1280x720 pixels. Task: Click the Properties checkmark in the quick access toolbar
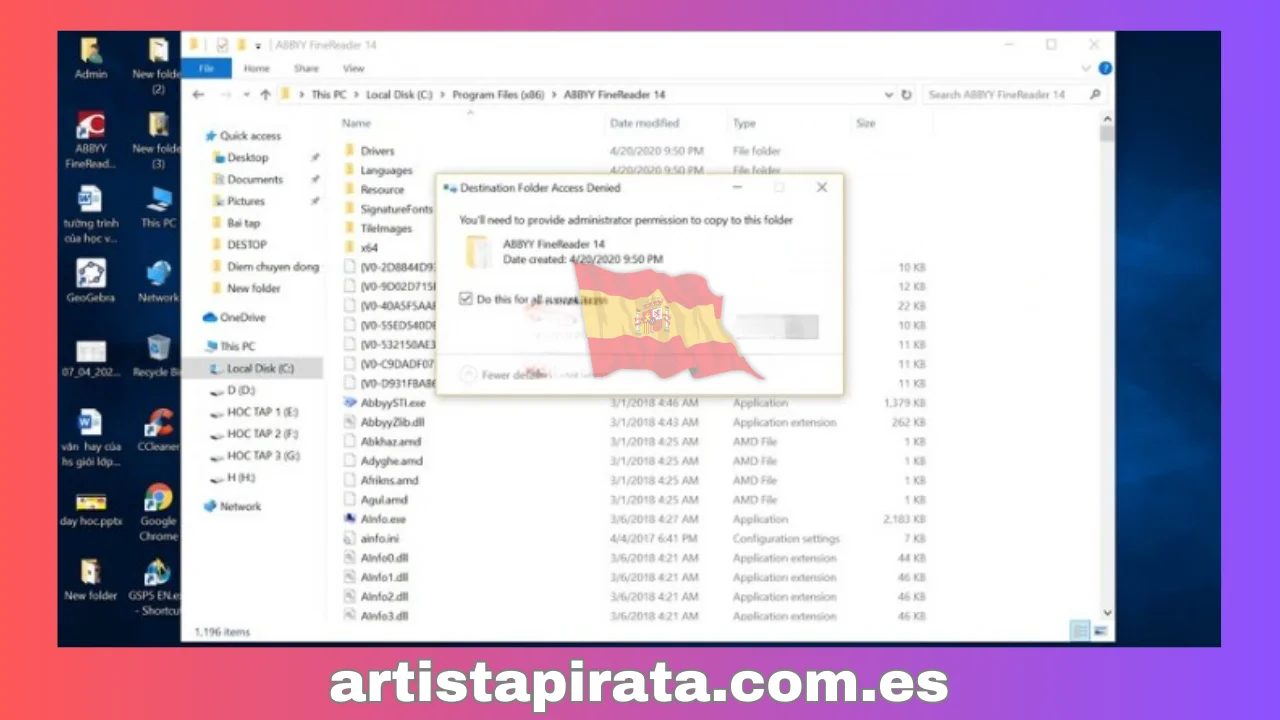(222, 45)
